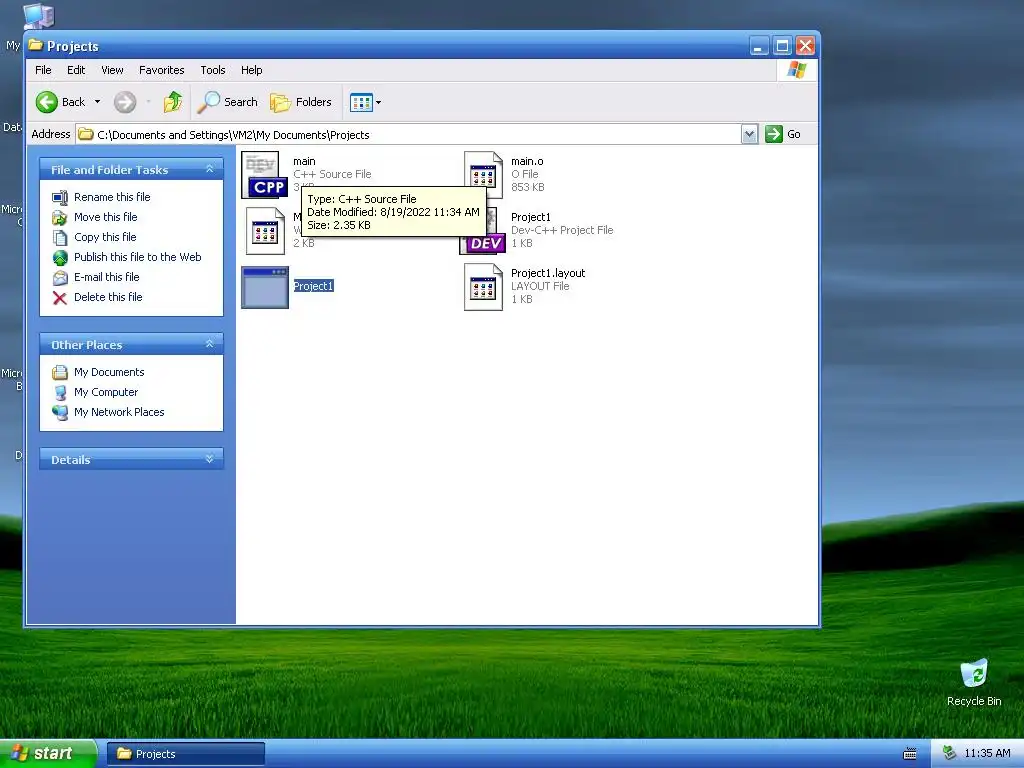The image size is (1024, 768).
Task: Open the Tools menu
Action: (212, 70)
